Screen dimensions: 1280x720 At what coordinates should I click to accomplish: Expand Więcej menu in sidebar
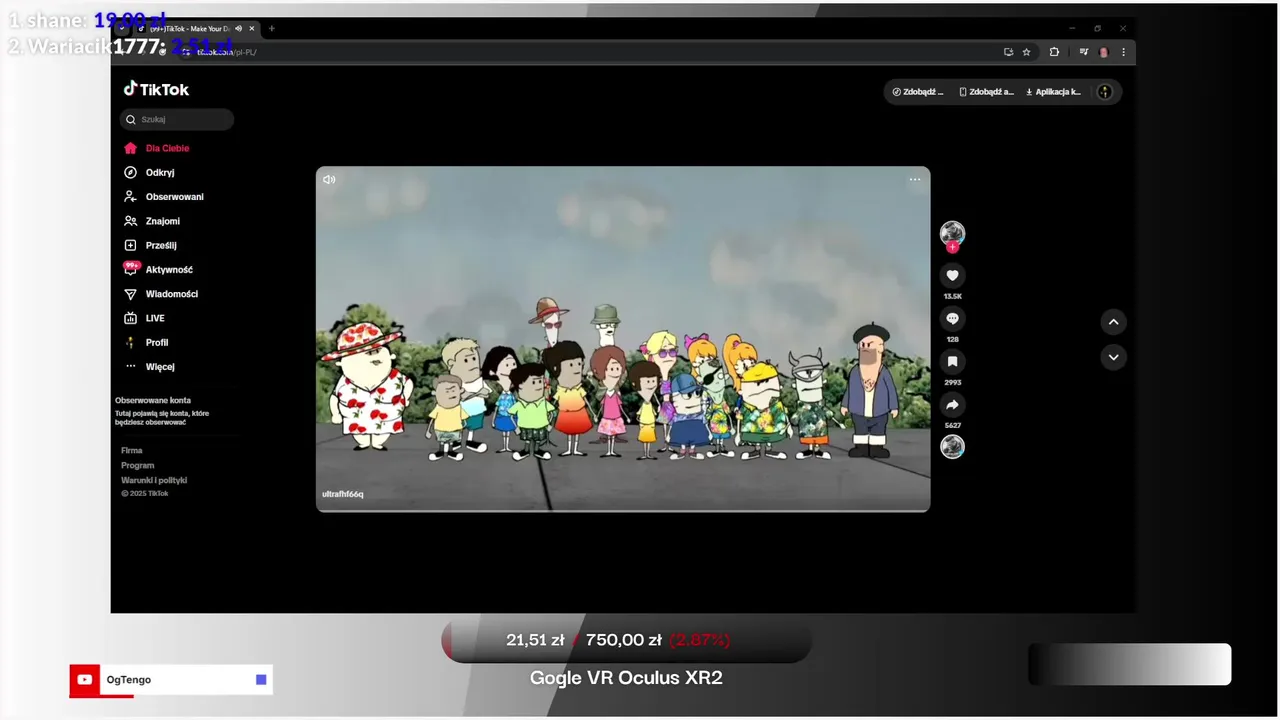coord(160,367)
